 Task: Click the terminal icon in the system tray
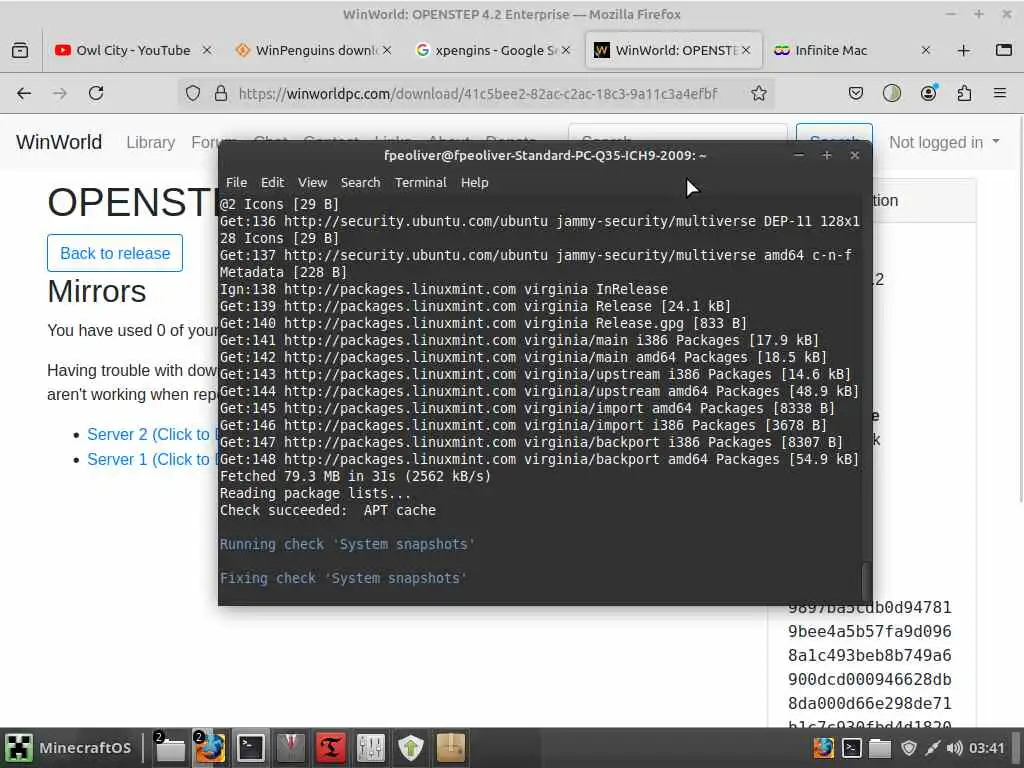click(852, 748)
